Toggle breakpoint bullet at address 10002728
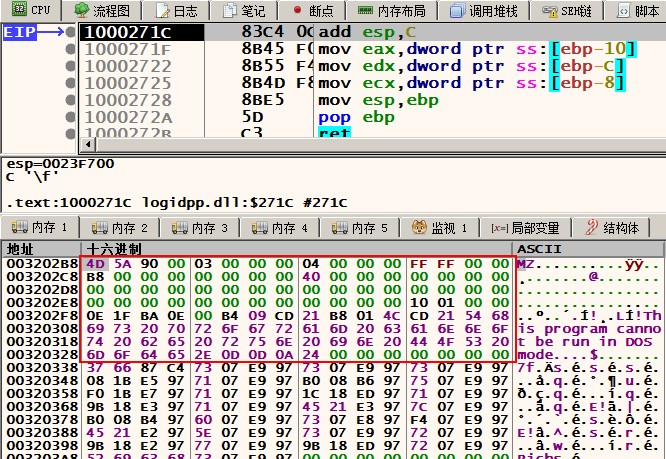This screenshot has height=459, width=666. pyautogui.click(x=72, y=100)
